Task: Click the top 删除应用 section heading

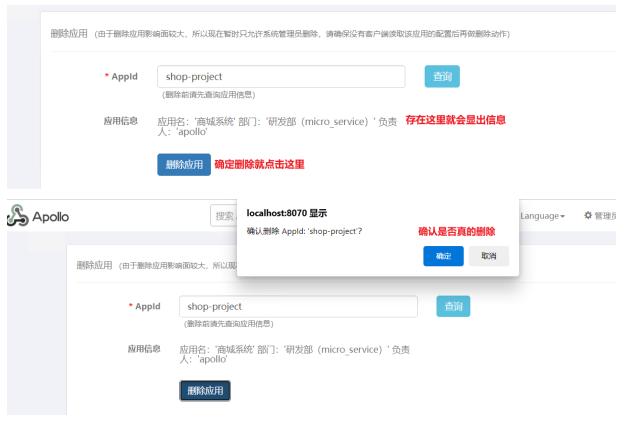Action: [69, 34]
